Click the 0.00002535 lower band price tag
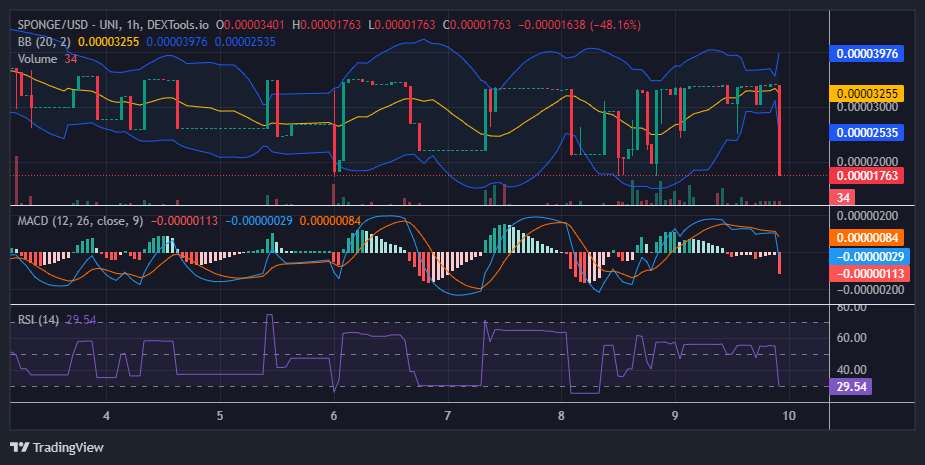 (x=867, y=132)
